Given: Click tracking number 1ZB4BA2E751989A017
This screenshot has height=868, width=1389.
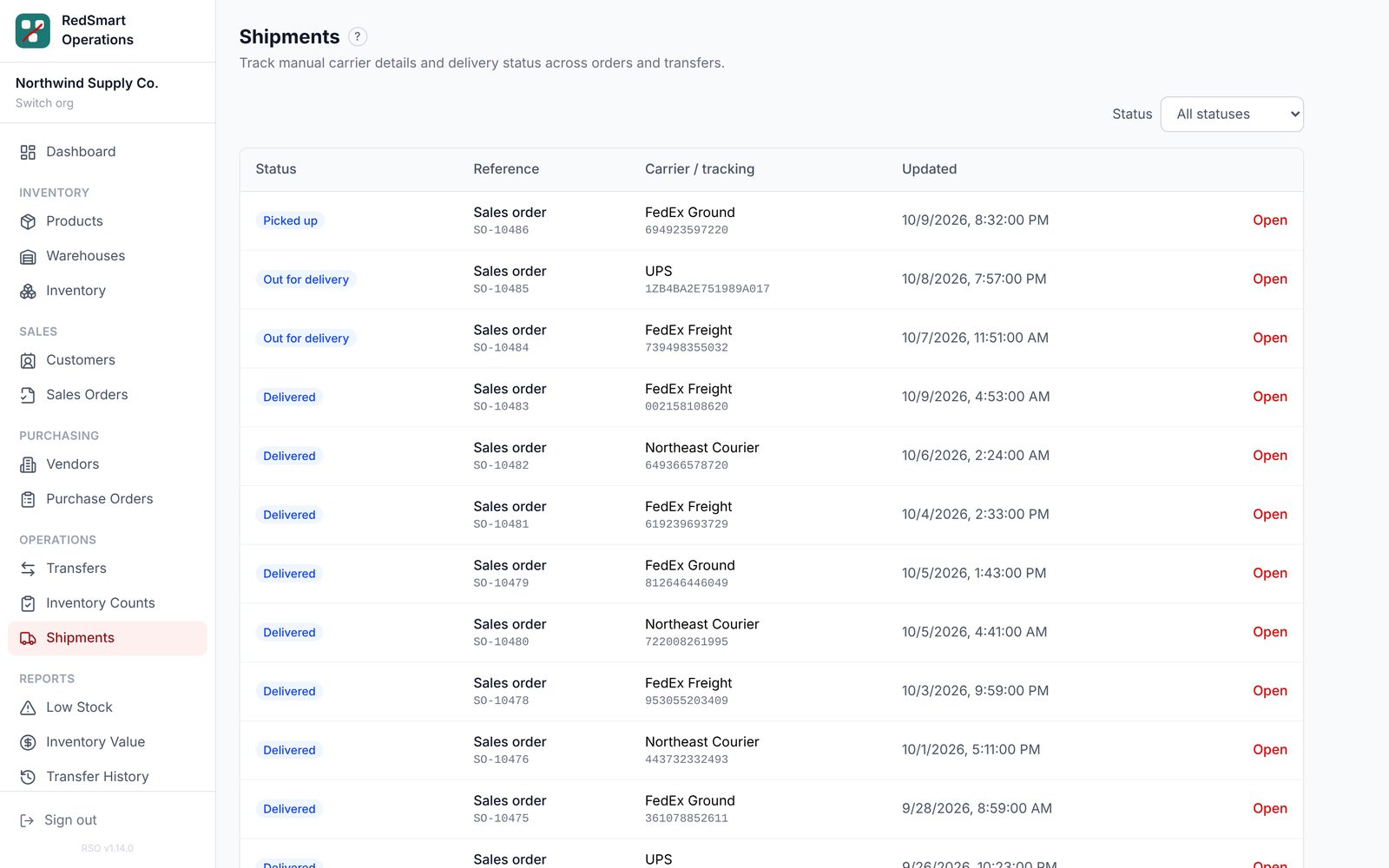Looking at the screenshot, I should 708,289.
